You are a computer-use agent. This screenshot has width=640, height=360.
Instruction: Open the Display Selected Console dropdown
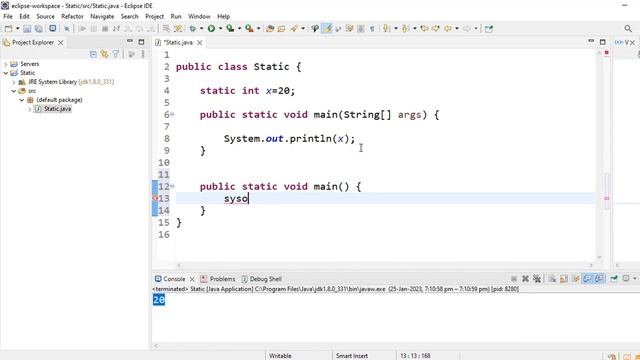[635, 278]
